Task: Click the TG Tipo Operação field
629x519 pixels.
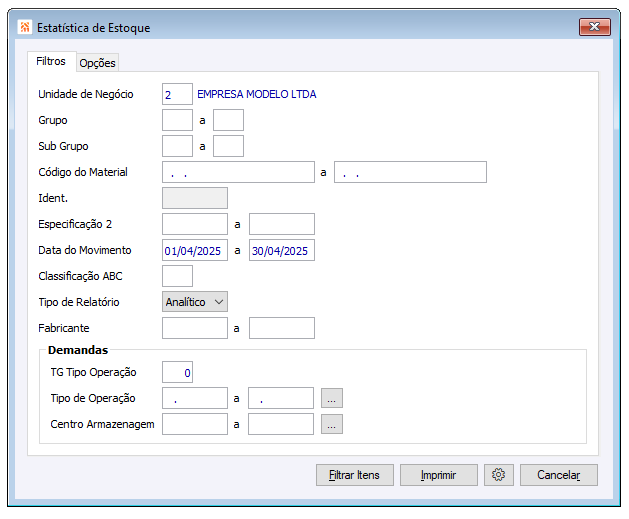Action: coord(177,373)
